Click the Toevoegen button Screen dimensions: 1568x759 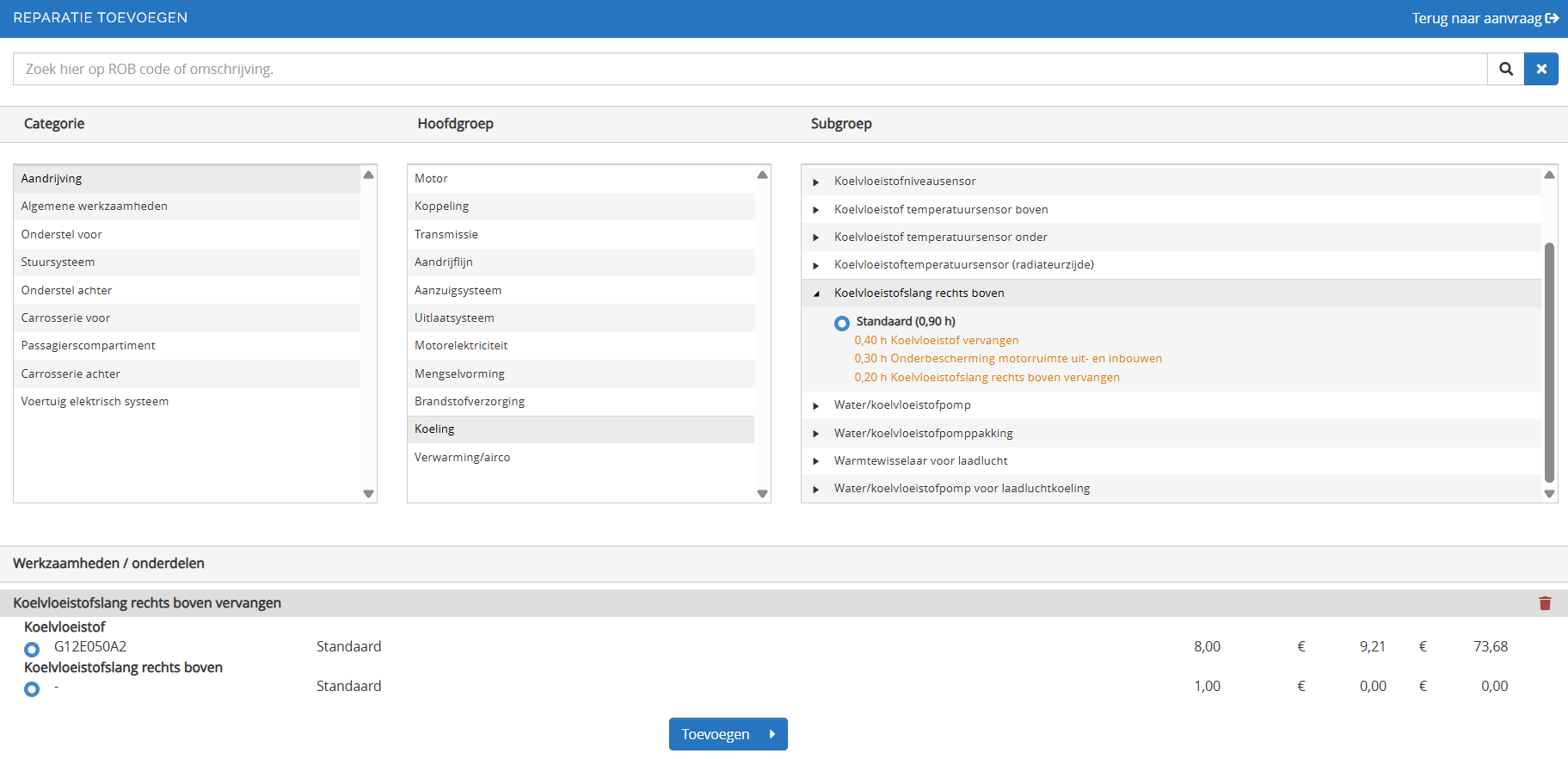click(728, 734)
